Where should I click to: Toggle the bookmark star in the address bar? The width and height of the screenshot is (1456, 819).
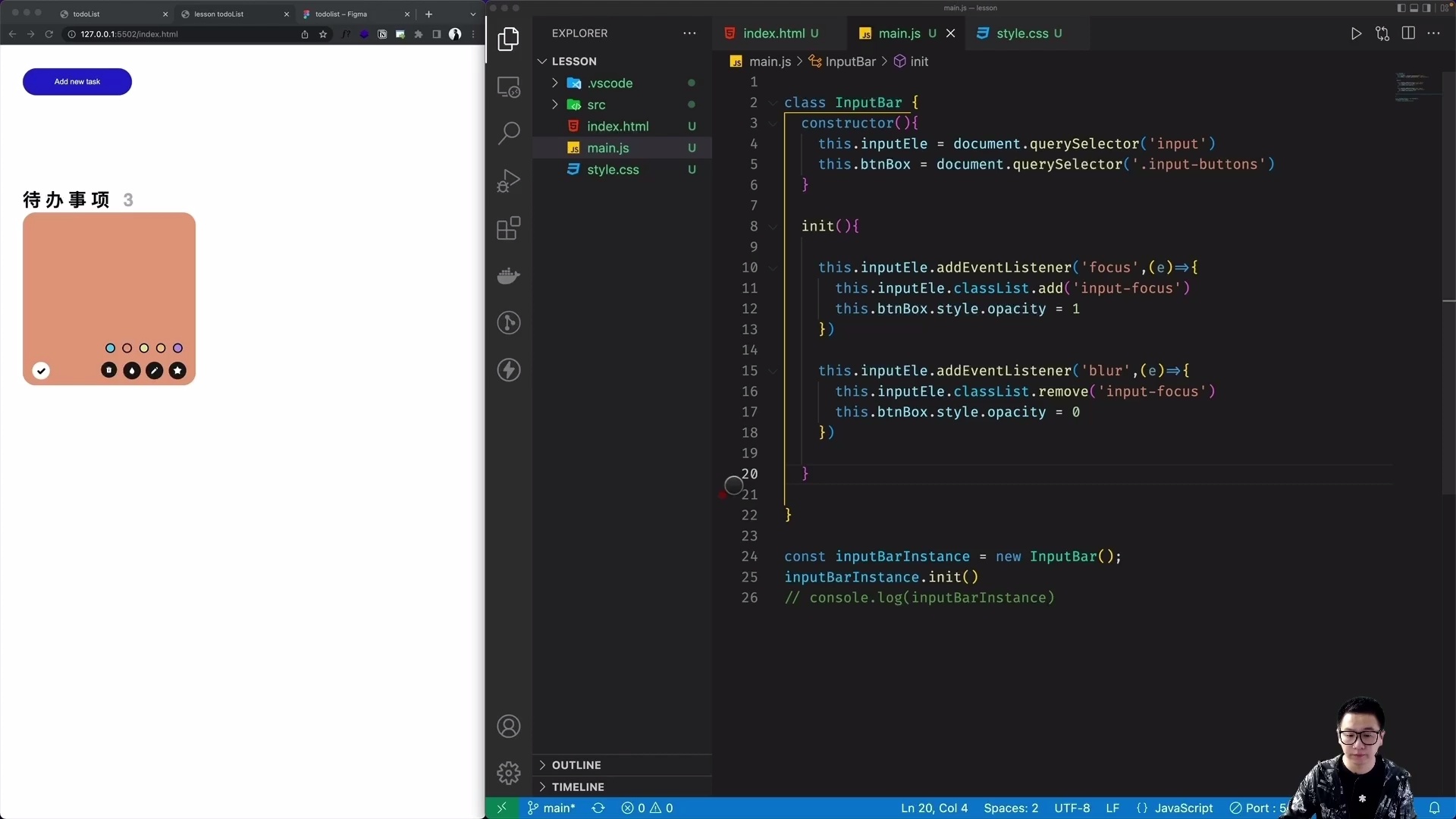point(323,34)
